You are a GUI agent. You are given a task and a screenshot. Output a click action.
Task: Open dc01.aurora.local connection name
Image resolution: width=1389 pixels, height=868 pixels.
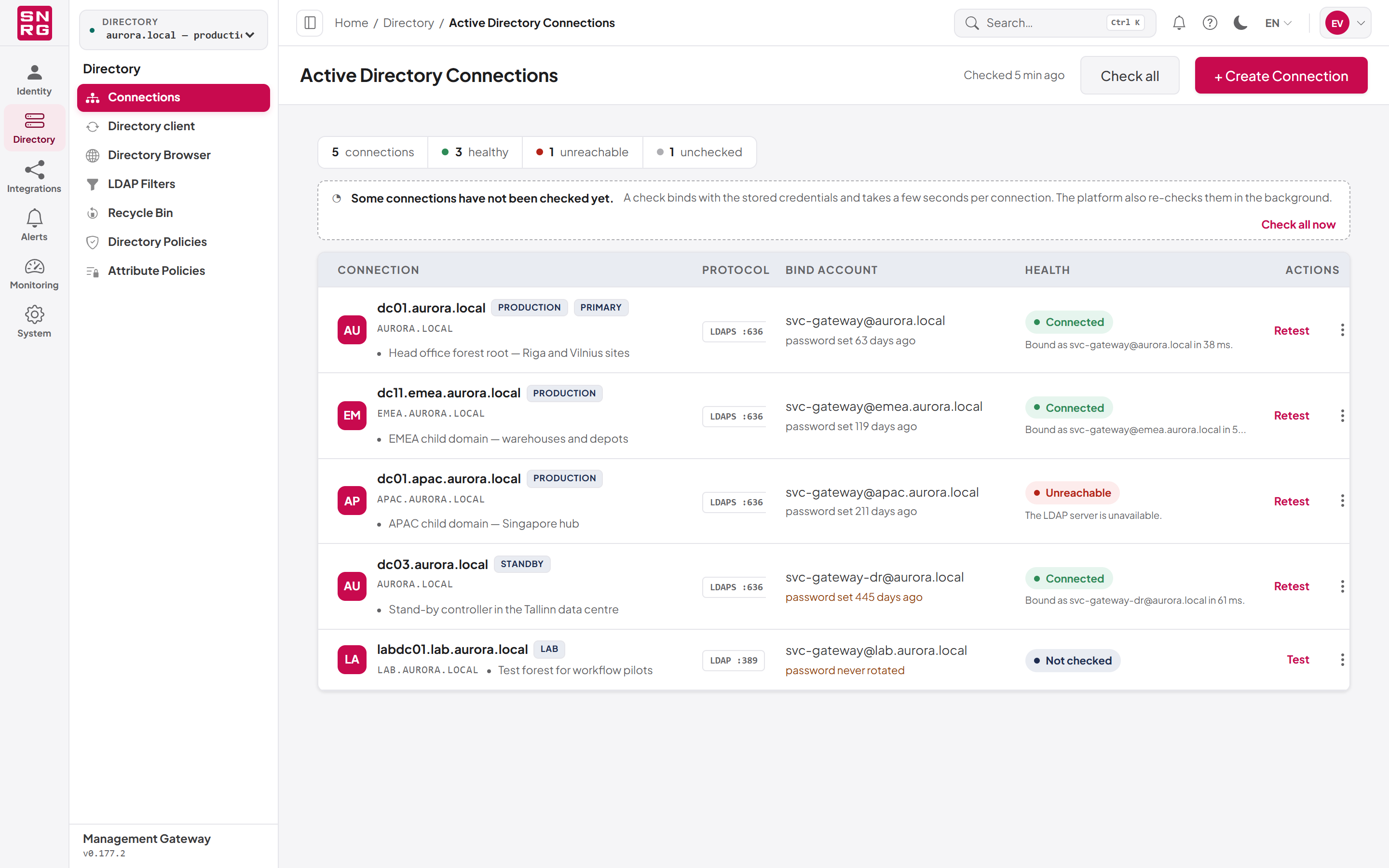(x=431, y=308)
